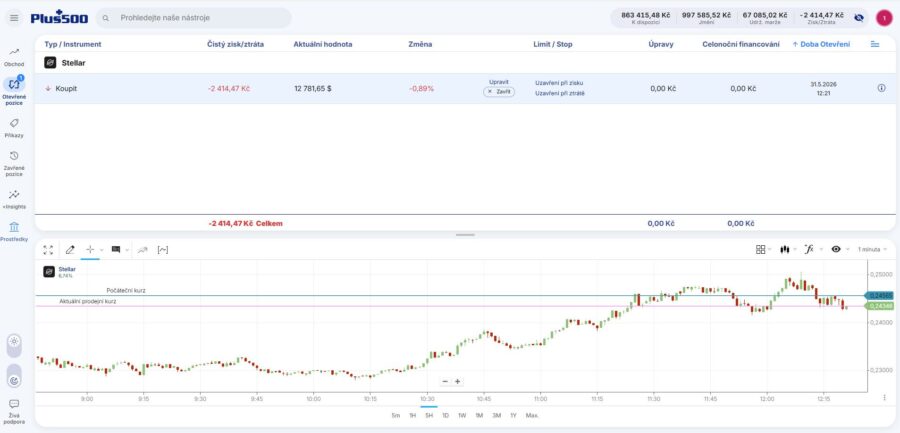Image resolution: width=900 pixels, height=433 pixels.
Task: Set Uzavření při ztrátě stop
Action: click(560, 93)
